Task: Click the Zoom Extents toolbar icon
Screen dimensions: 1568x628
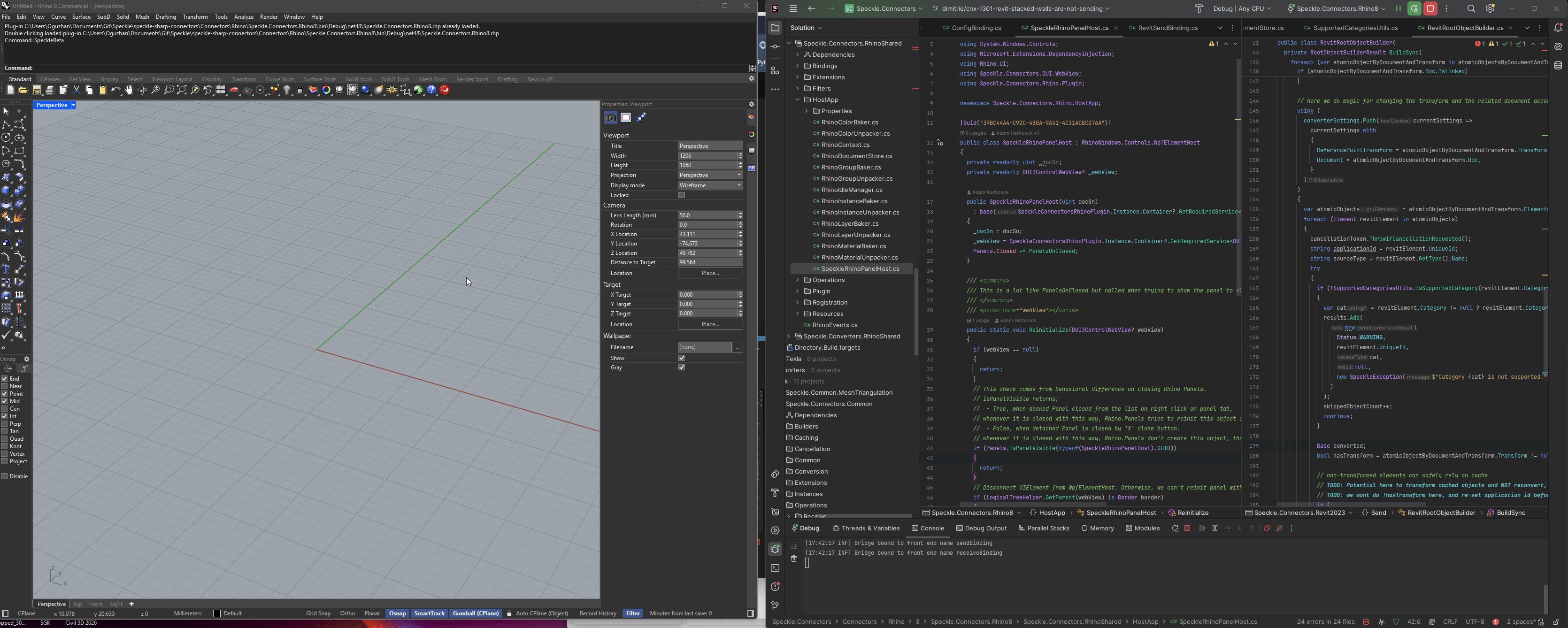Action: coord(182,91)
